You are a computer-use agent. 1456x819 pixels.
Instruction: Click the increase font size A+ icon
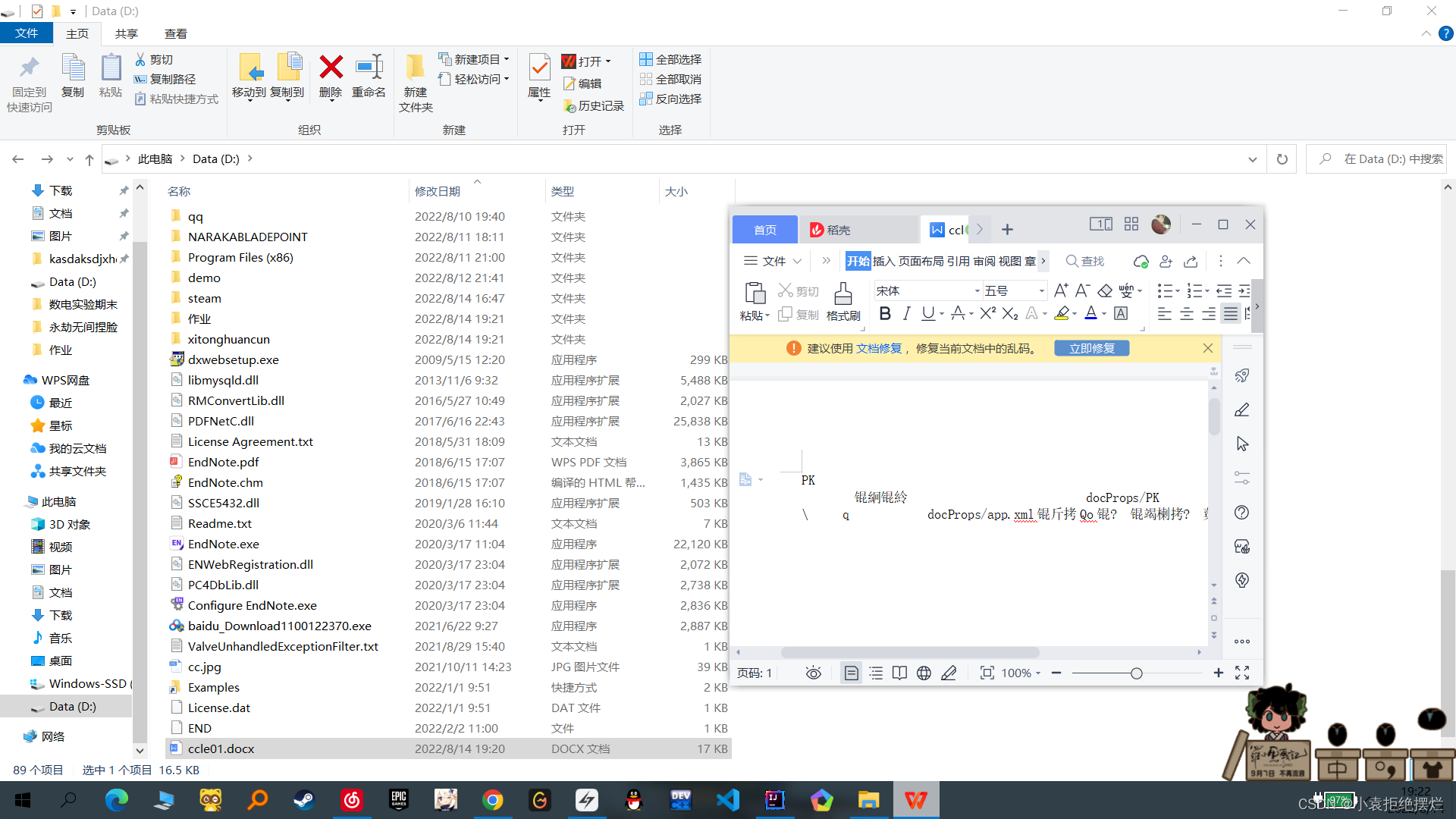1060,290
